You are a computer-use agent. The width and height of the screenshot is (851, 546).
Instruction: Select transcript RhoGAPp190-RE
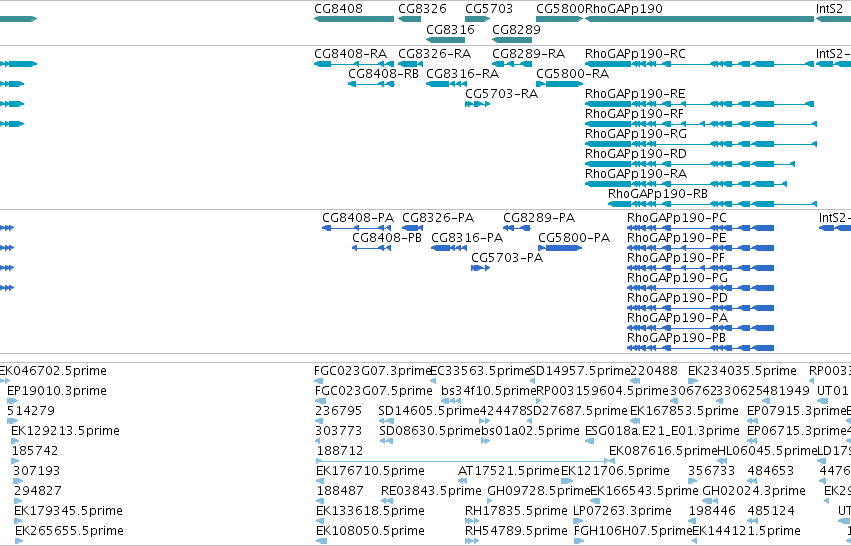pos(700,104)
